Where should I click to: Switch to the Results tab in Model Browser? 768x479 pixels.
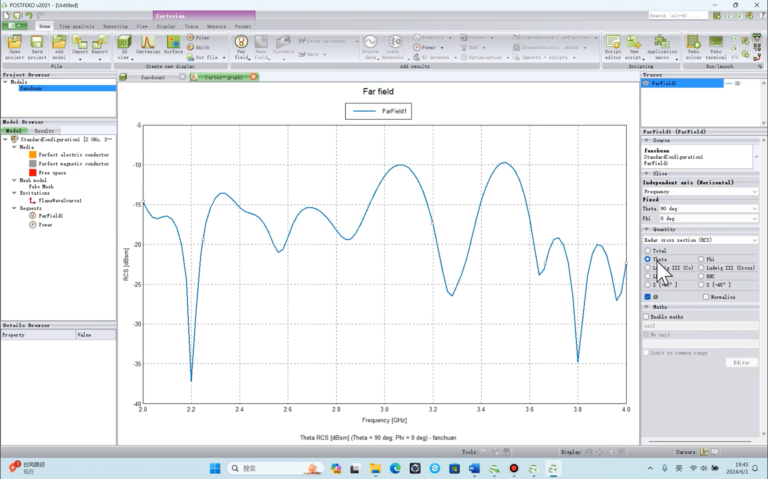(44, 131)
